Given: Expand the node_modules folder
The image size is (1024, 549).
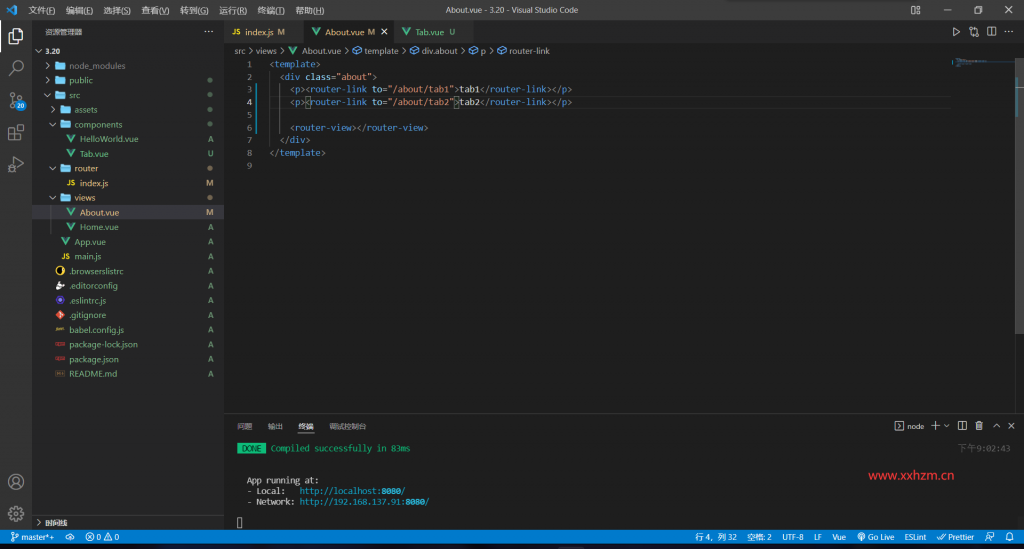Looking at the screenshot, I should coord(97,66).
